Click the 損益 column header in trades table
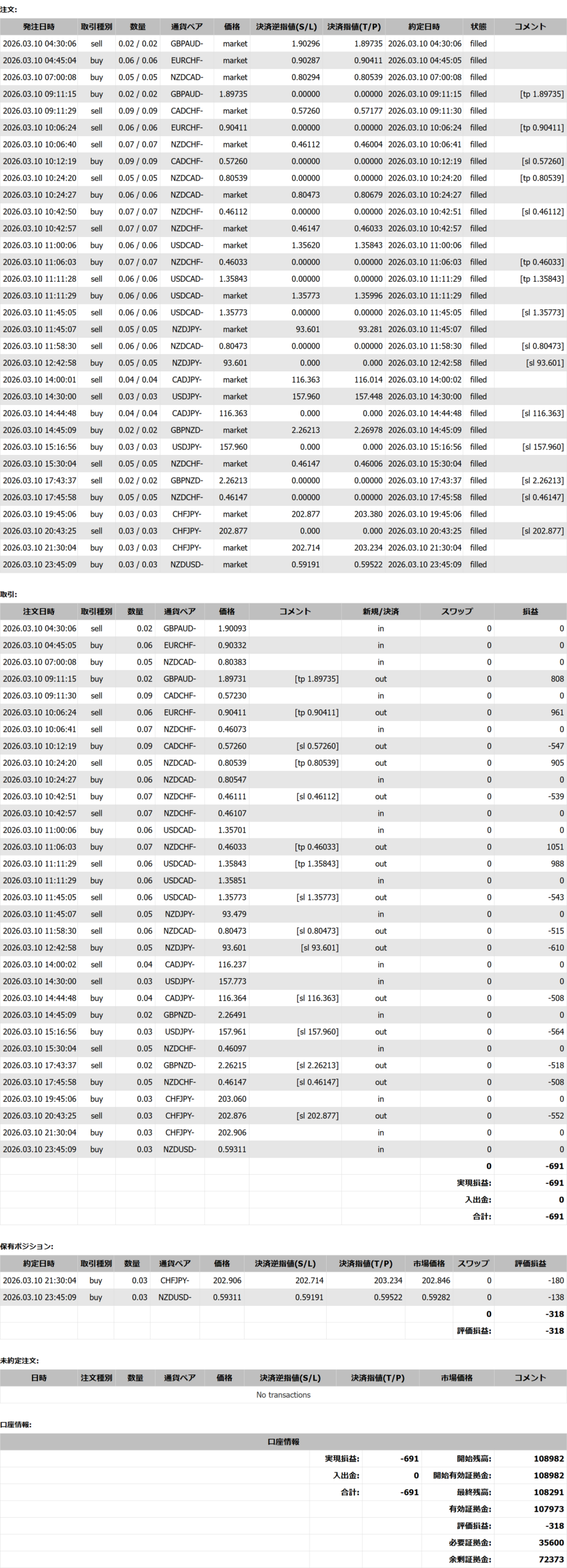Viewport: 567px width, 1568px height. pyautogui.click(x=530, y=611)
